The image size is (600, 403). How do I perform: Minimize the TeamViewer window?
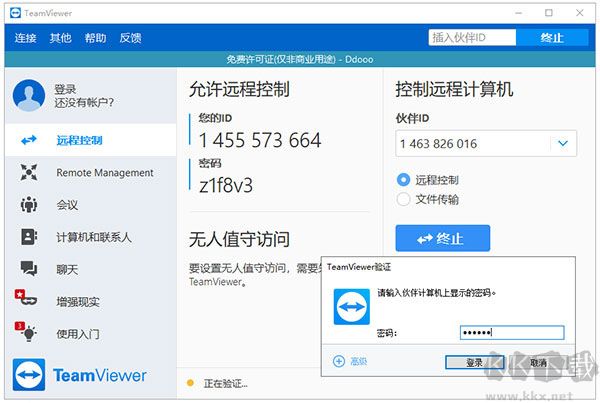518,13
